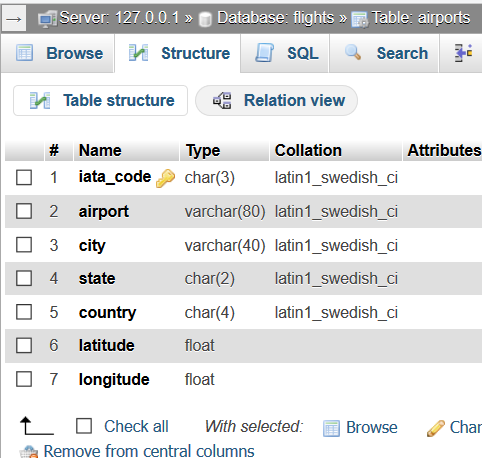Click the airports table icon in breadcrumb

(x=360, y=19)
